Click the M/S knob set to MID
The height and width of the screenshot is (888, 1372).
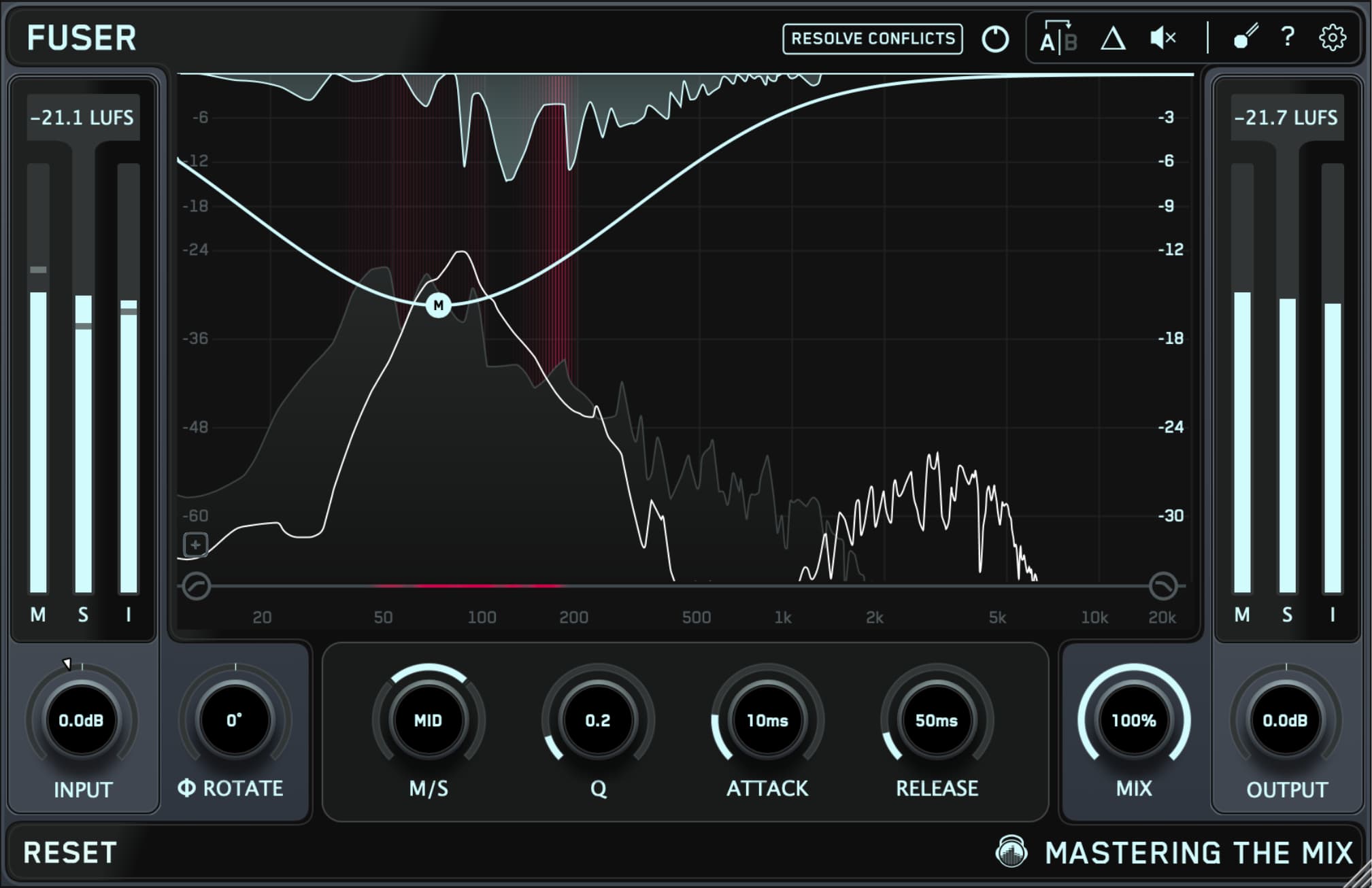point(429,720)
